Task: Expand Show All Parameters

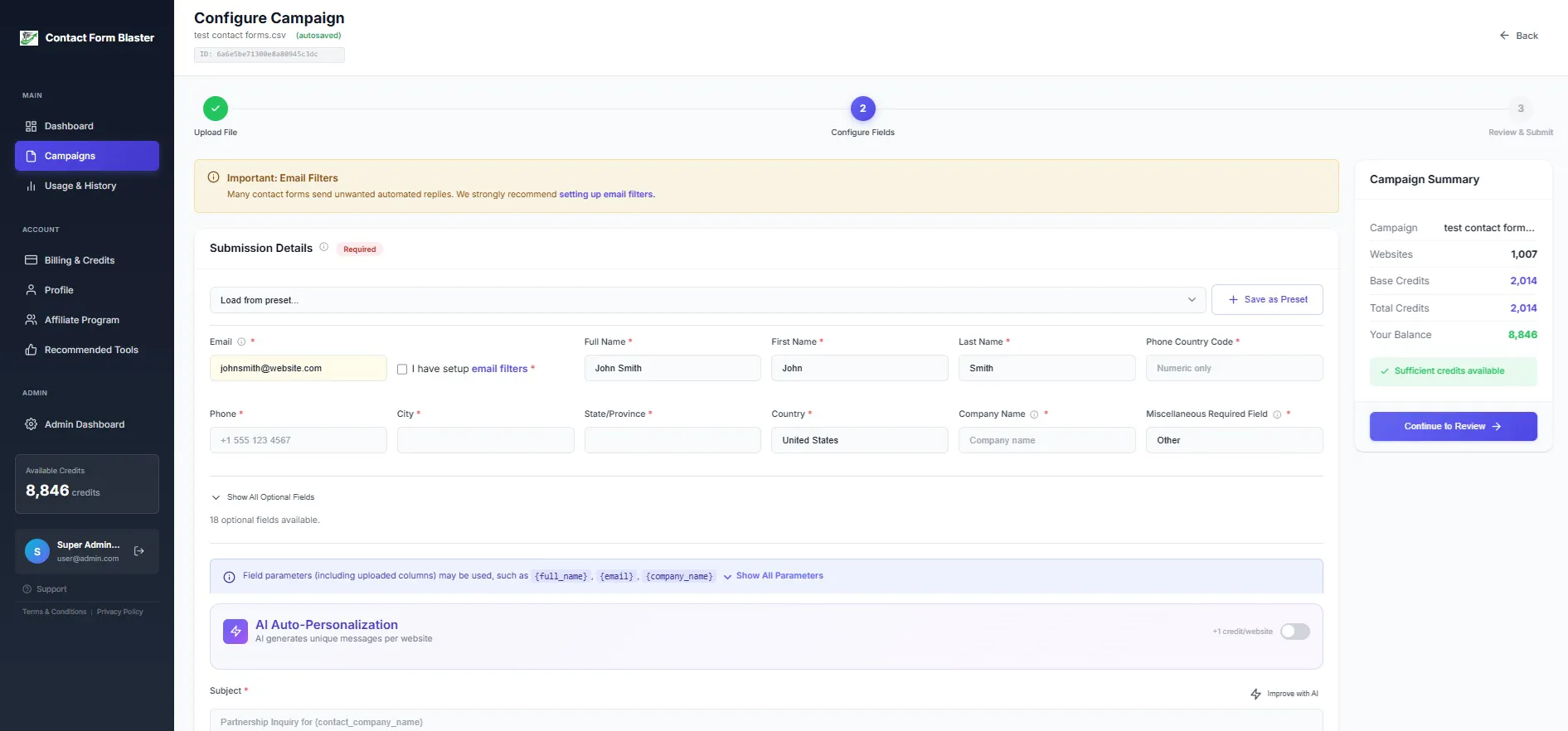Action: pos(774,576)
